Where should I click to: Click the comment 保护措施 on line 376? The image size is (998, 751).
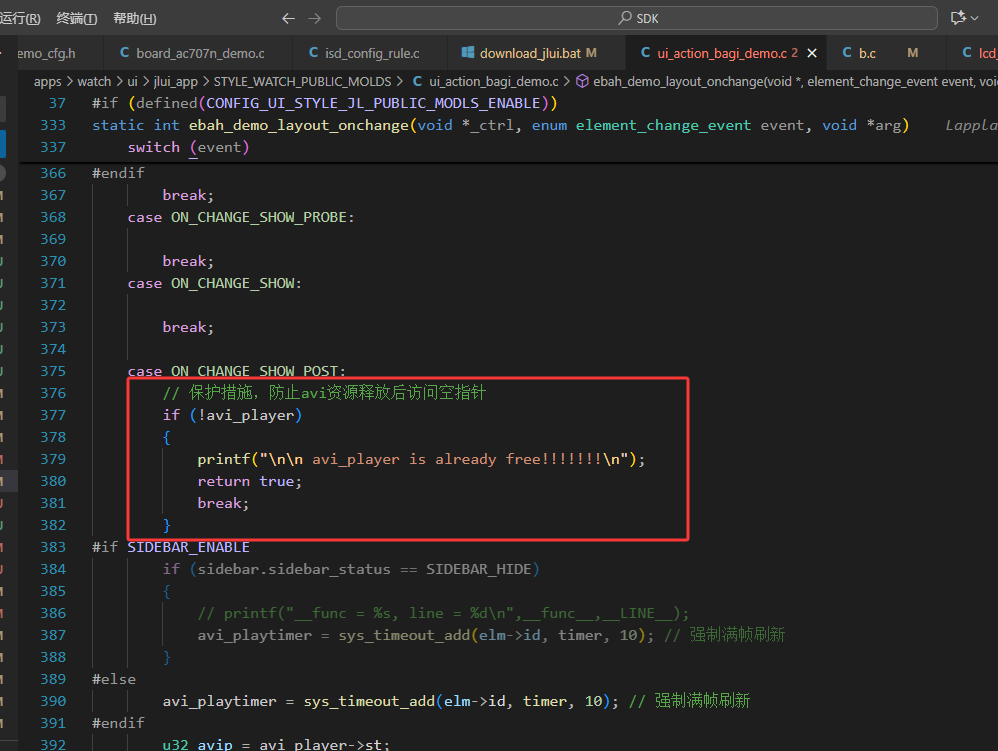324,393
